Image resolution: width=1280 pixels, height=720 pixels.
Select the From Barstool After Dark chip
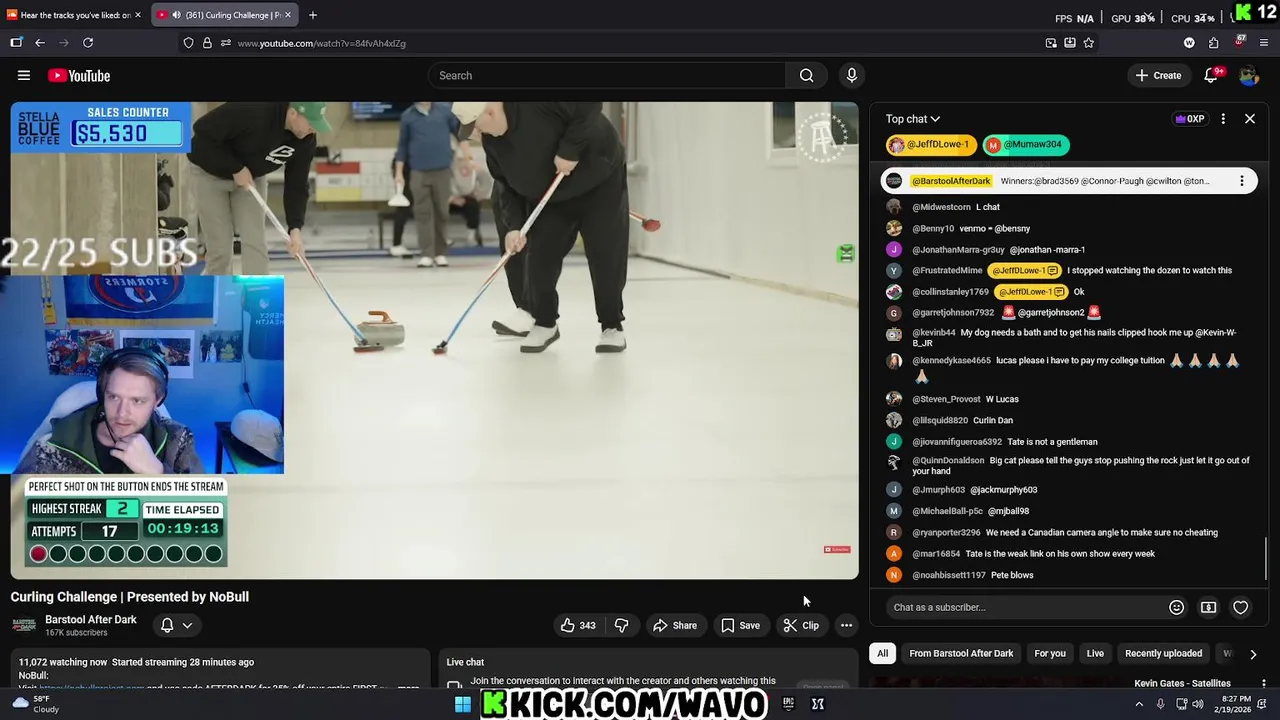coord(961,653)
